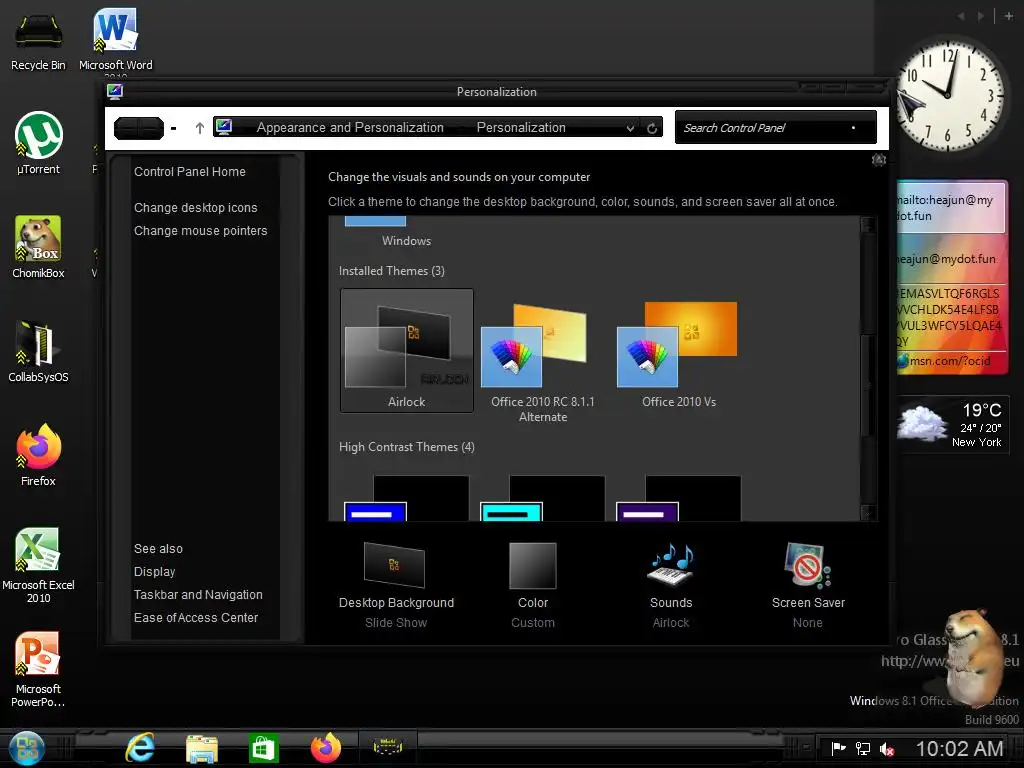Select the Windows theme thumbnail
This screenshot has width=1024, height=768.
[x=406, y=232]
